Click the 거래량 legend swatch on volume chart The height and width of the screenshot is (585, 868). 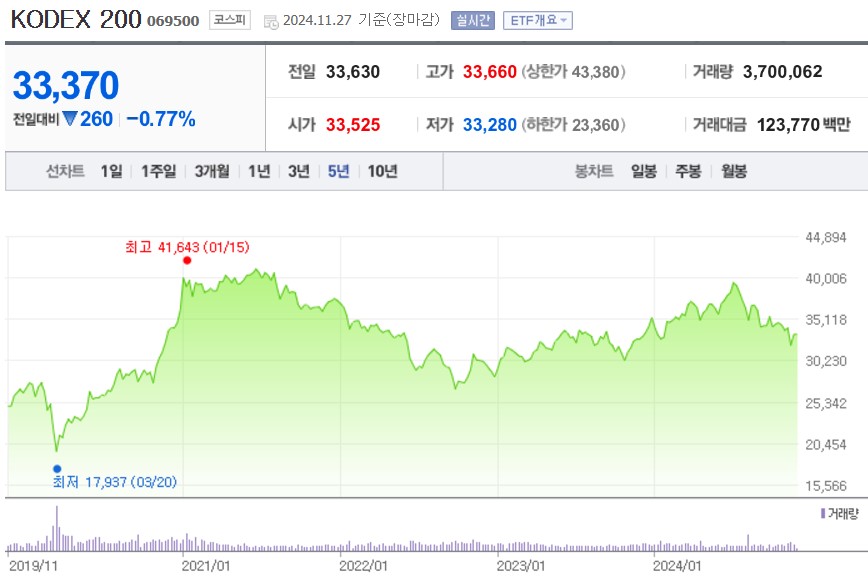coord(823,514)
